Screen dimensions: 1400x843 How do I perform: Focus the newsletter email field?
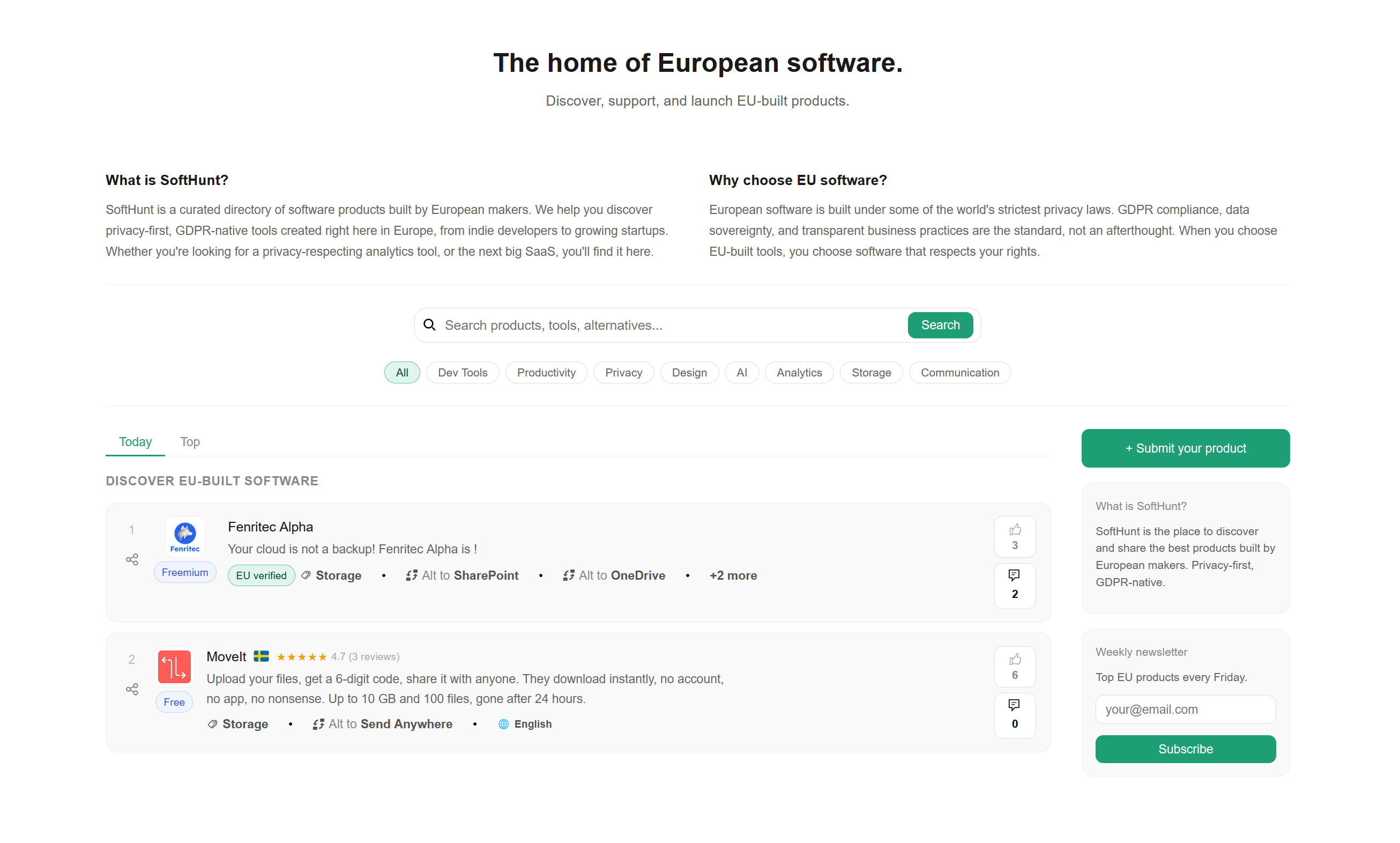[1186, 709]
